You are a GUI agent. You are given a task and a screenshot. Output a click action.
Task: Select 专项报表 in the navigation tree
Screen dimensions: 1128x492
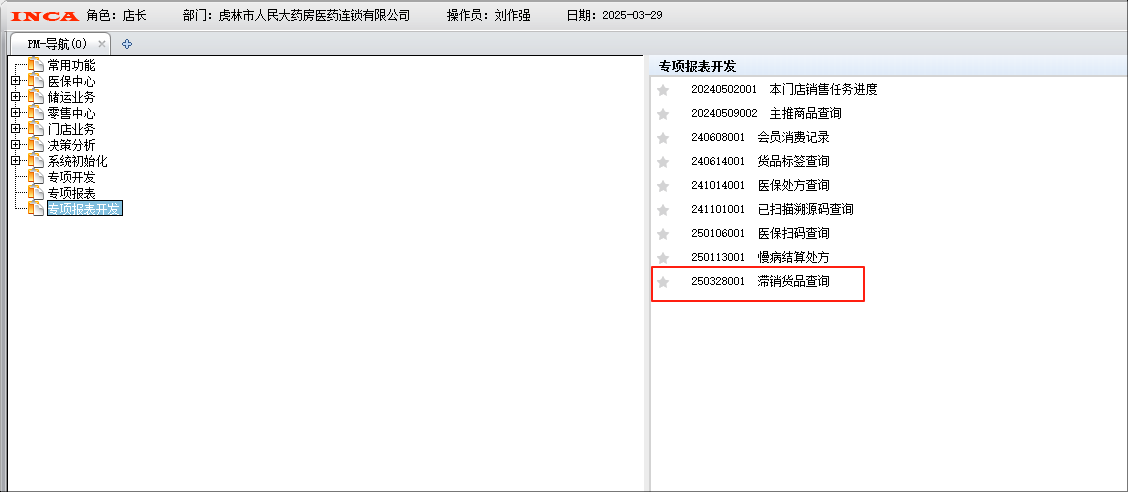point(72,193)
